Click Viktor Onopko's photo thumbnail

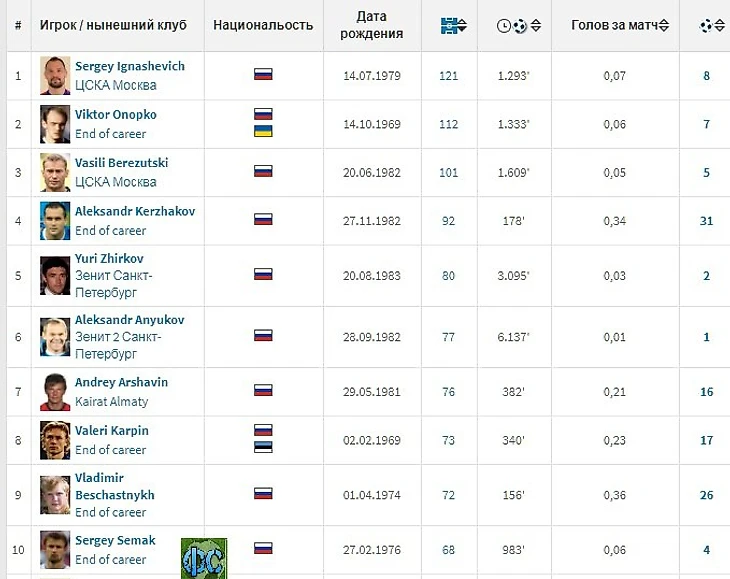pyautogui.click(x=55, y=124)
